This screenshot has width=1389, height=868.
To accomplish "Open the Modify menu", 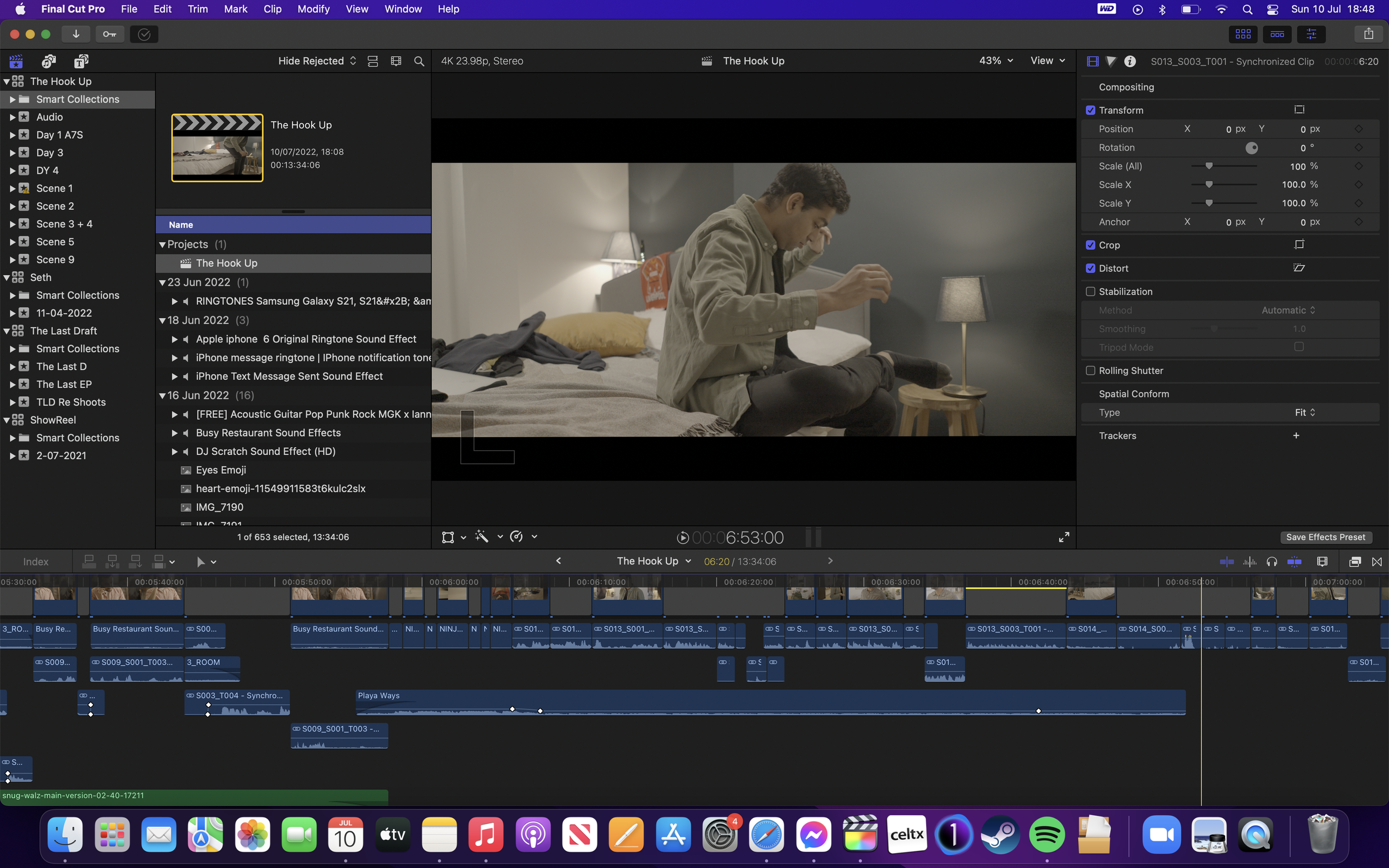I will [x=313, y=9].
